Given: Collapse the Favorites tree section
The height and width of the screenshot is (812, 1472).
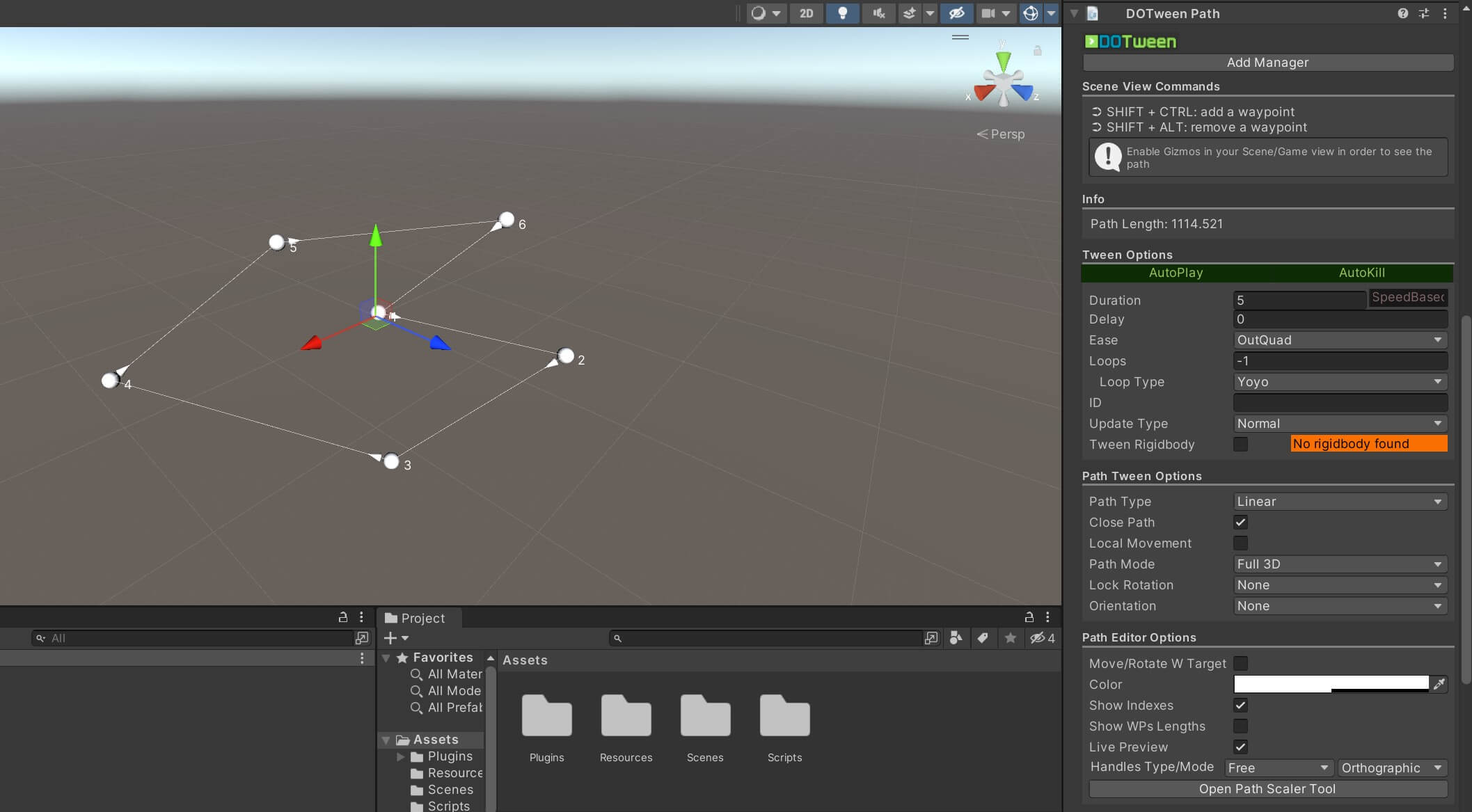Looking at the screenshot, I should [x=386, y=658].
